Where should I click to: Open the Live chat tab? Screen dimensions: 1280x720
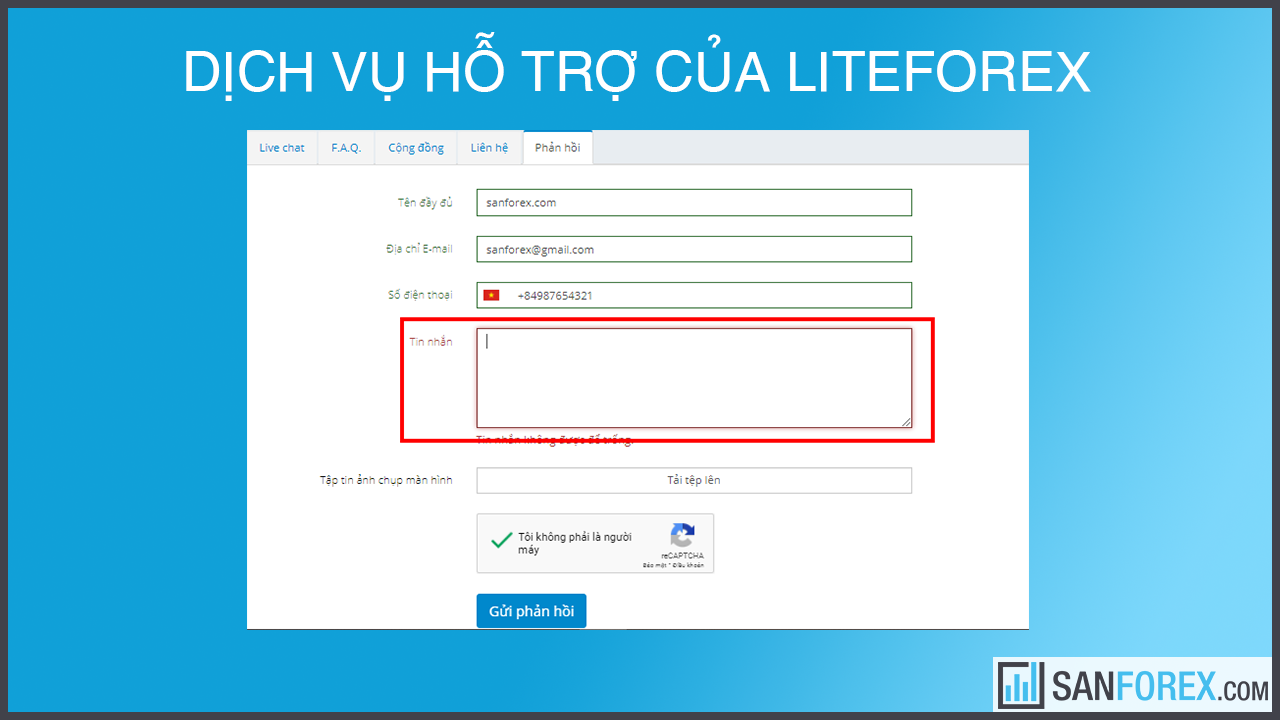click(x=282, y=148)
